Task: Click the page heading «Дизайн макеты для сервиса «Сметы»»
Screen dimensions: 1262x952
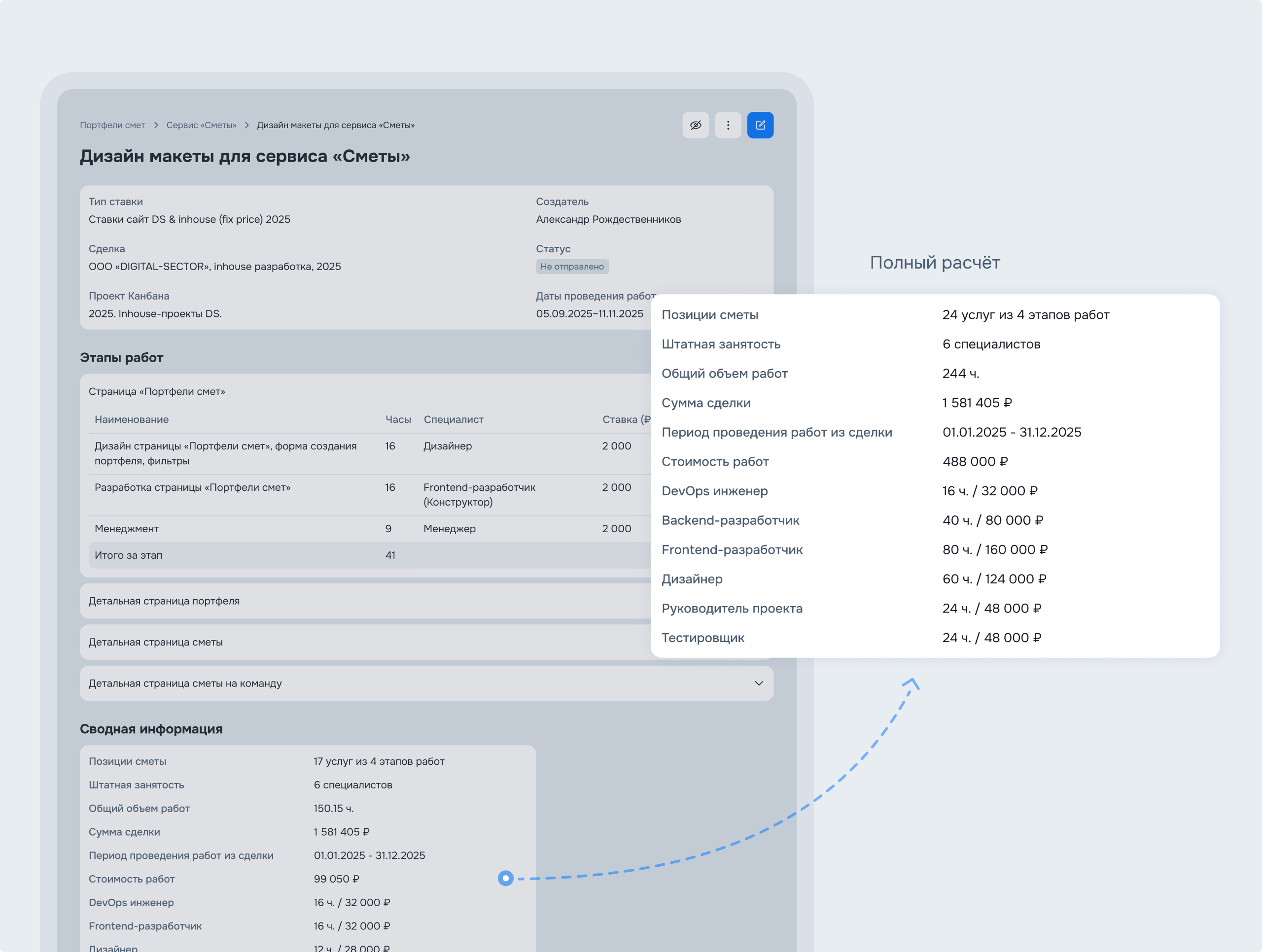Action: click(x=245, y=156)
